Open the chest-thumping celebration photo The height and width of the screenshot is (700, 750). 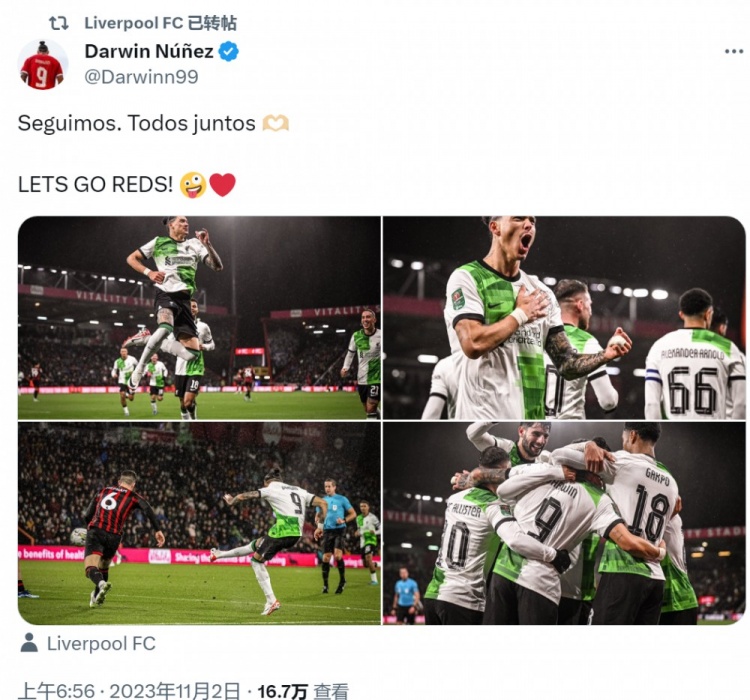(564, 318)
